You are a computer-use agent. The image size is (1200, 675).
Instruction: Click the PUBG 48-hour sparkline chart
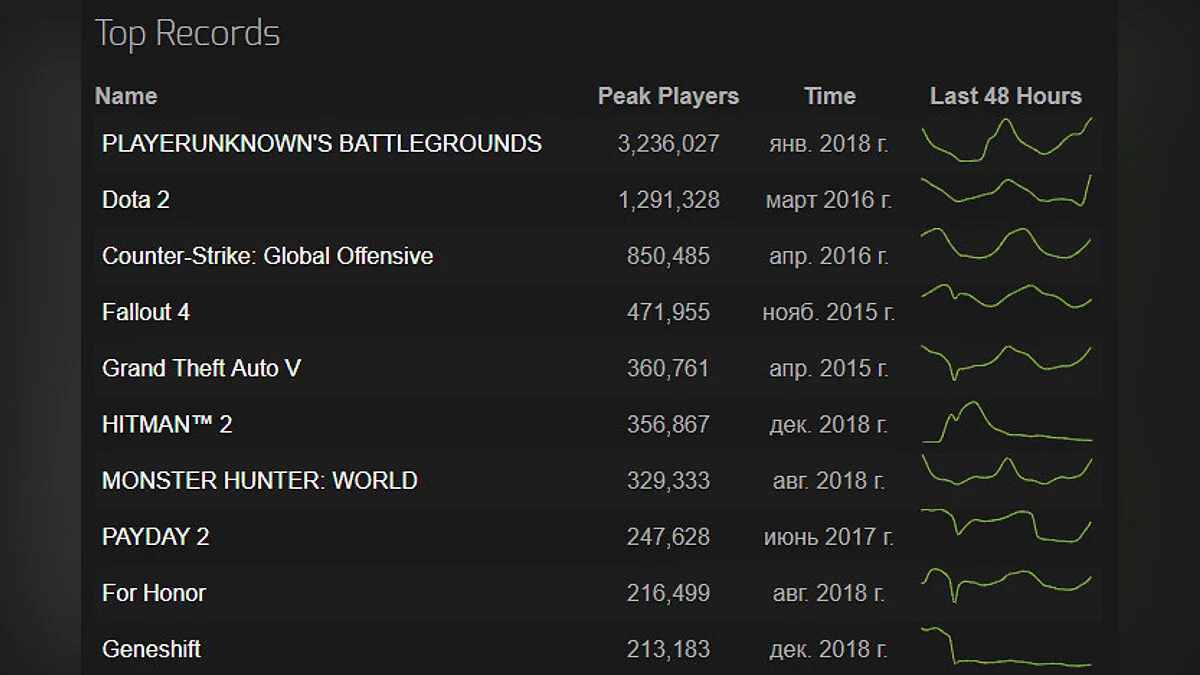(x=1006, y=140)
